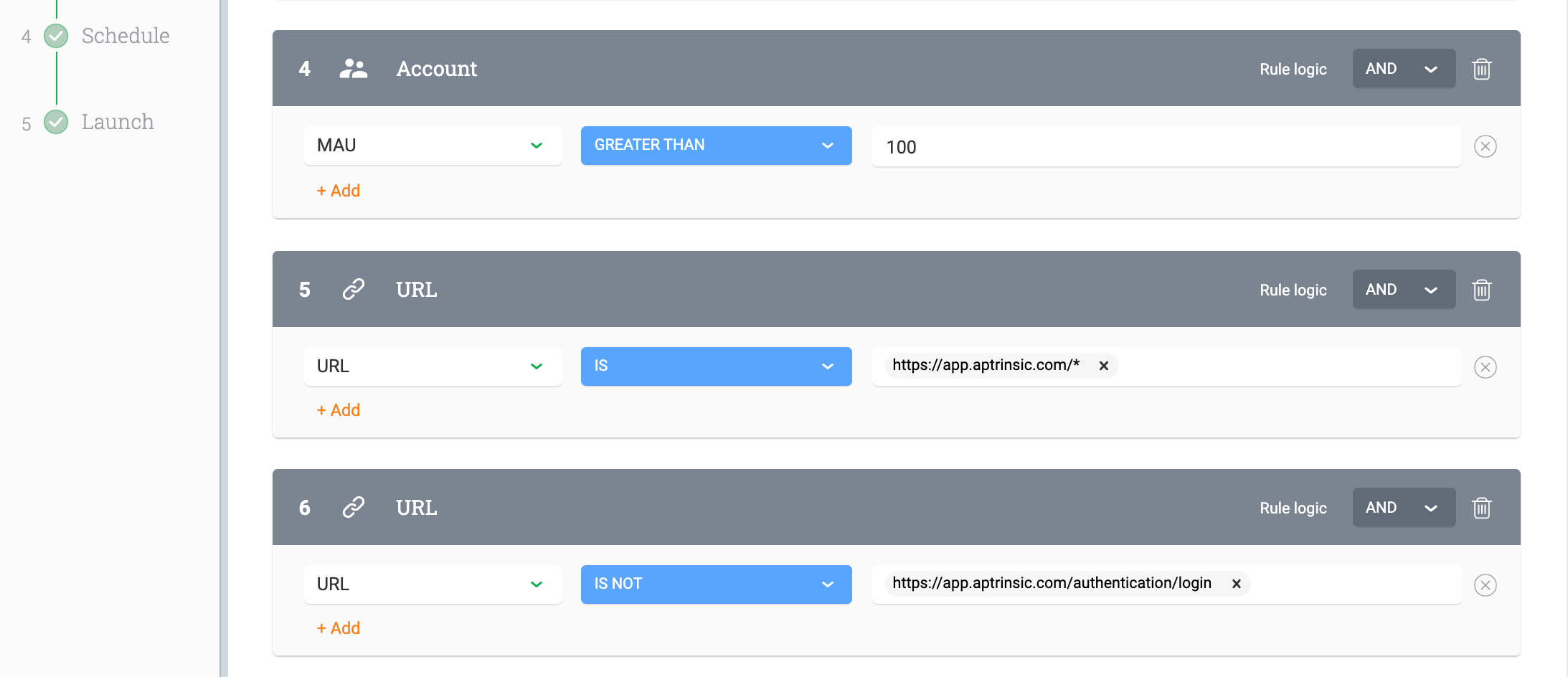
Task: Open the GREATER THAN operator dropdown
Action: (x=716, y=146)
